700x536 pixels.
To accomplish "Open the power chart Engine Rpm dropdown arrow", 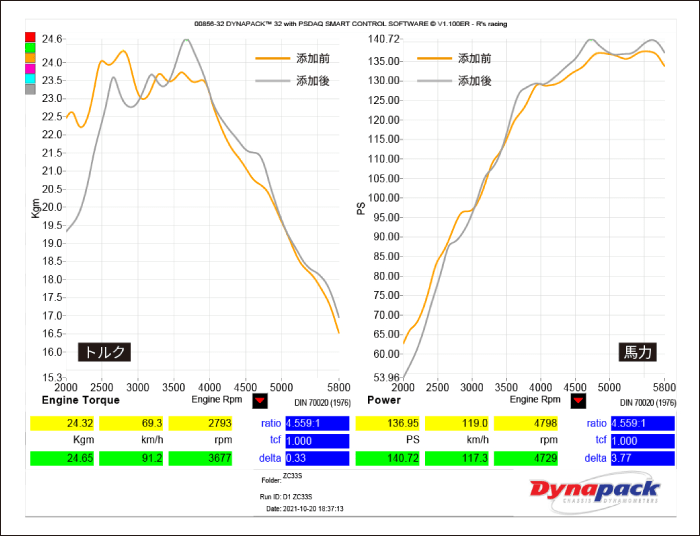I will pyautogui.click(x=577, y=401).
